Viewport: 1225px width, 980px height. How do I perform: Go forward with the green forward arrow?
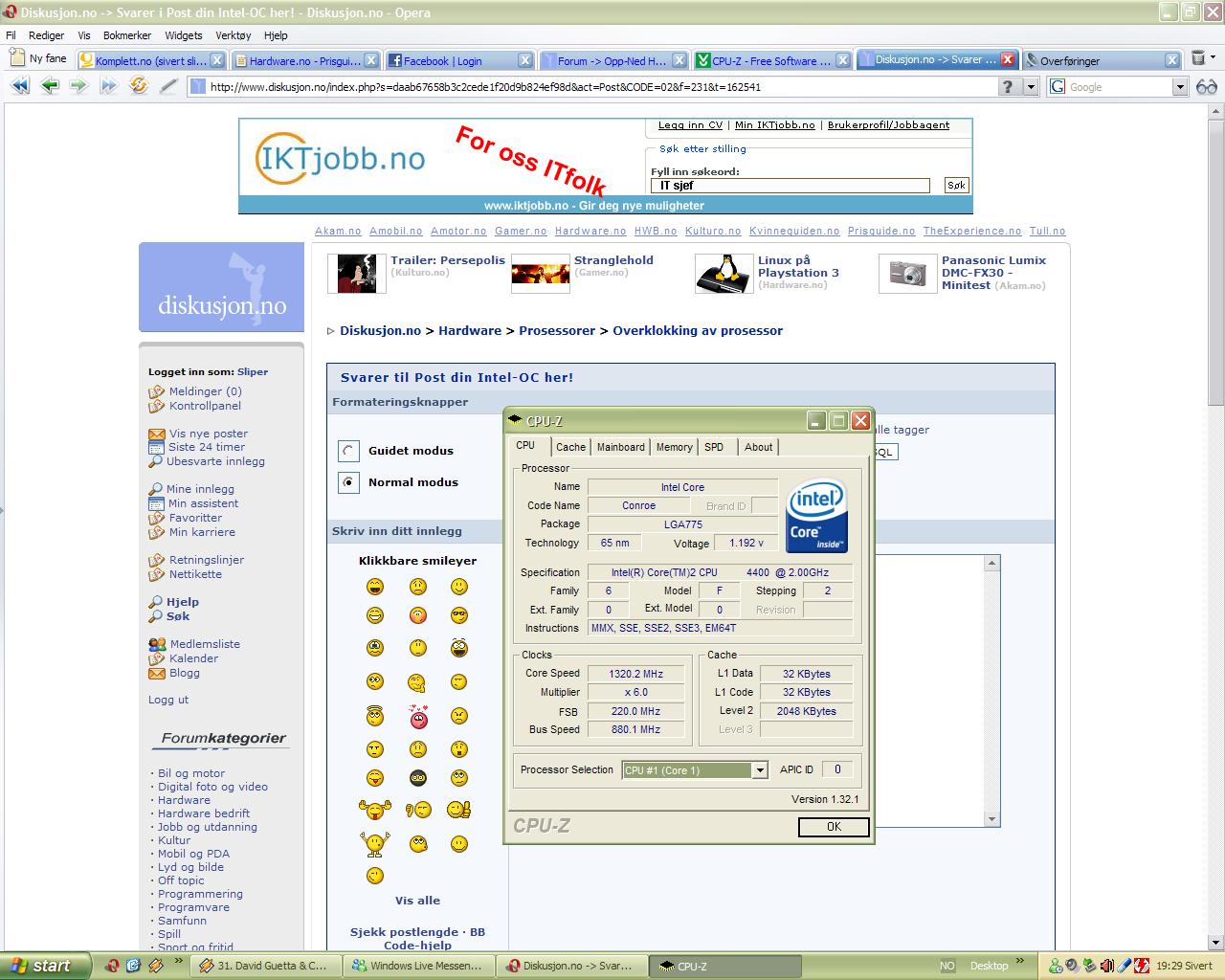click(79, 86)
